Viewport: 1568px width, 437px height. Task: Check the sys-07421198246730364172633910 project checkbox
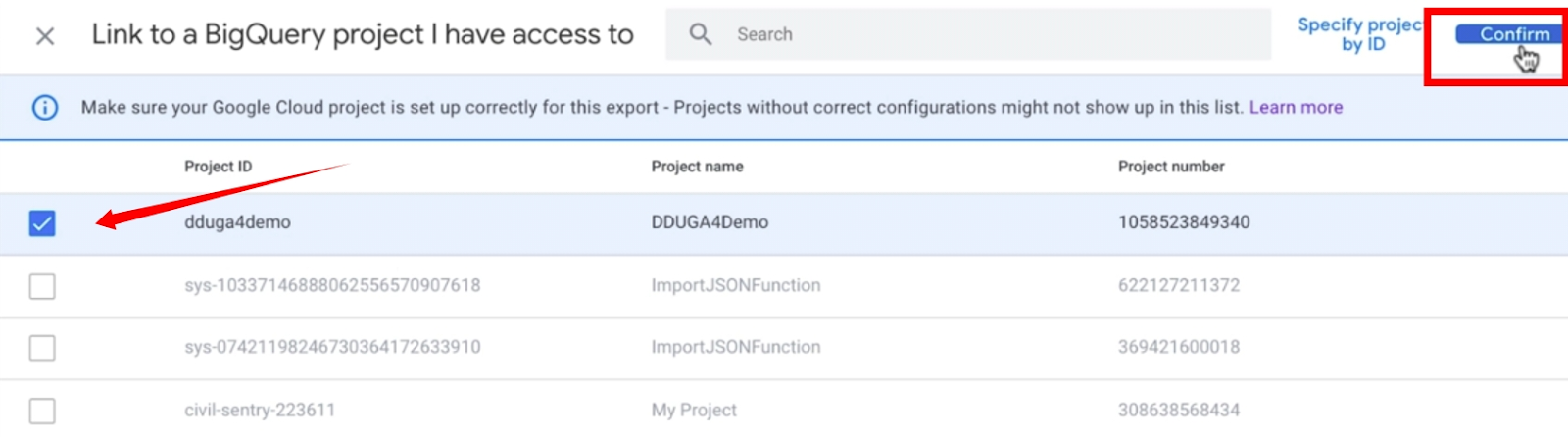click(42, 348)
